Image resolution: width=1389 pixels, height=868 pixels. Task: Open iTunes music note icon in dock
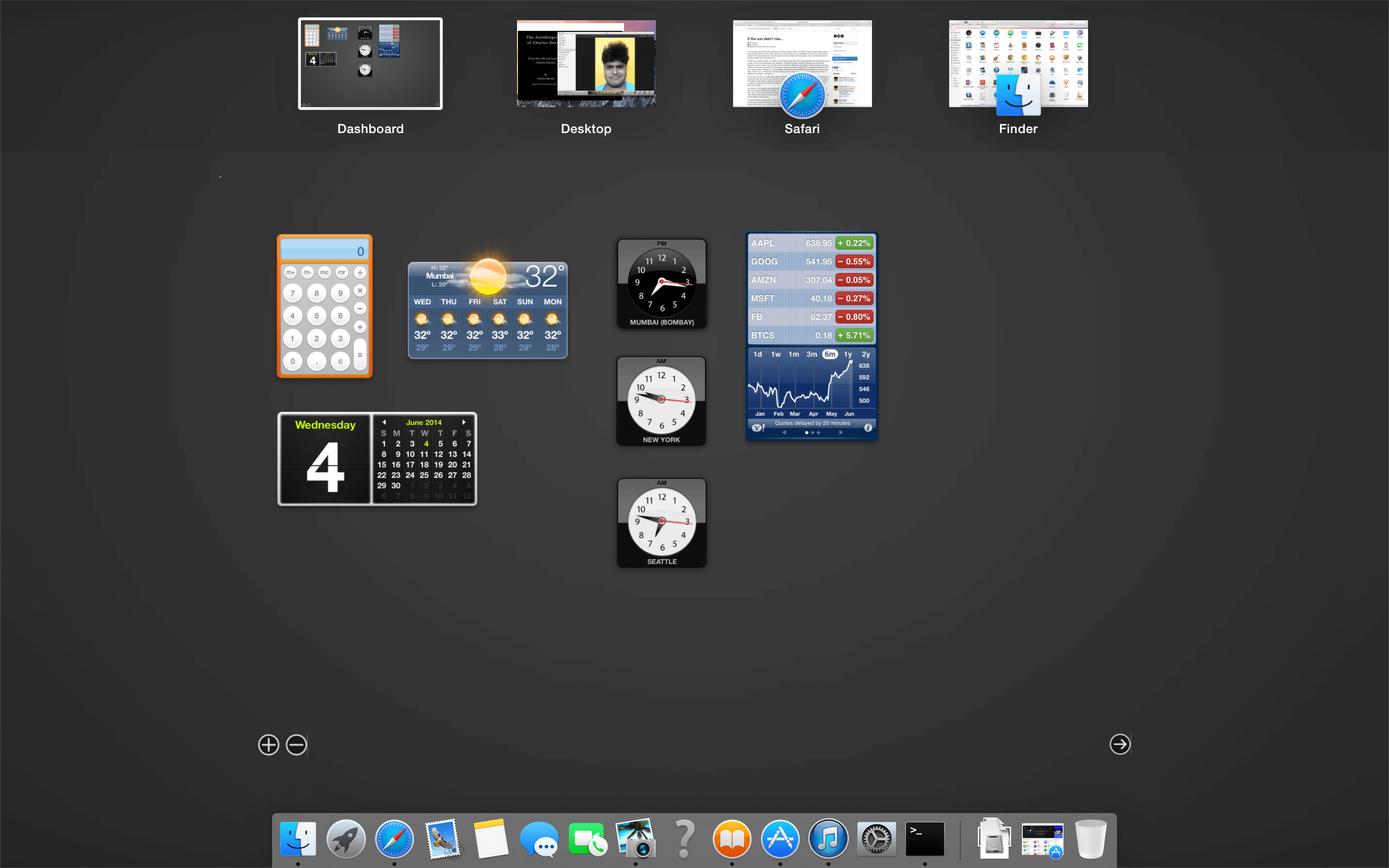pos(828,839)
